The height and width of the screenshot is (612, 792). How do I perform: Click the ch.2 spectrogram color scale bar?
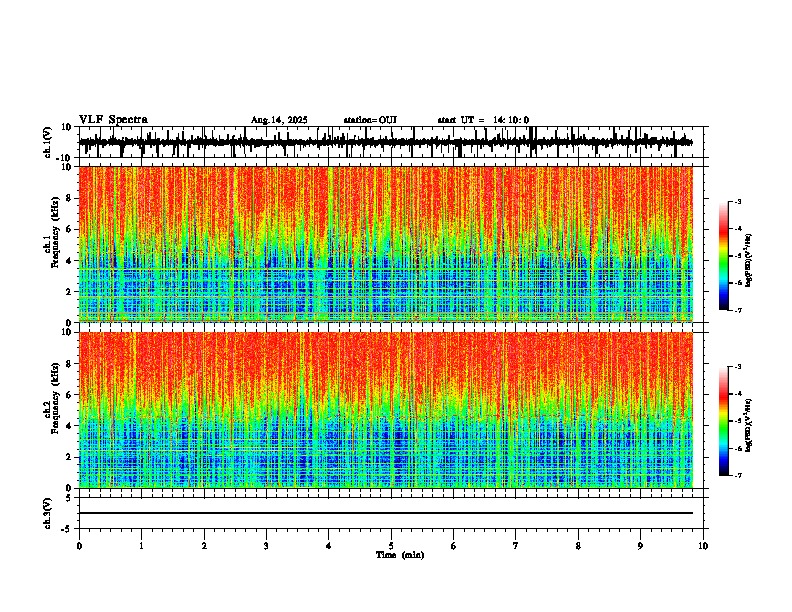[x=723, y=421]
